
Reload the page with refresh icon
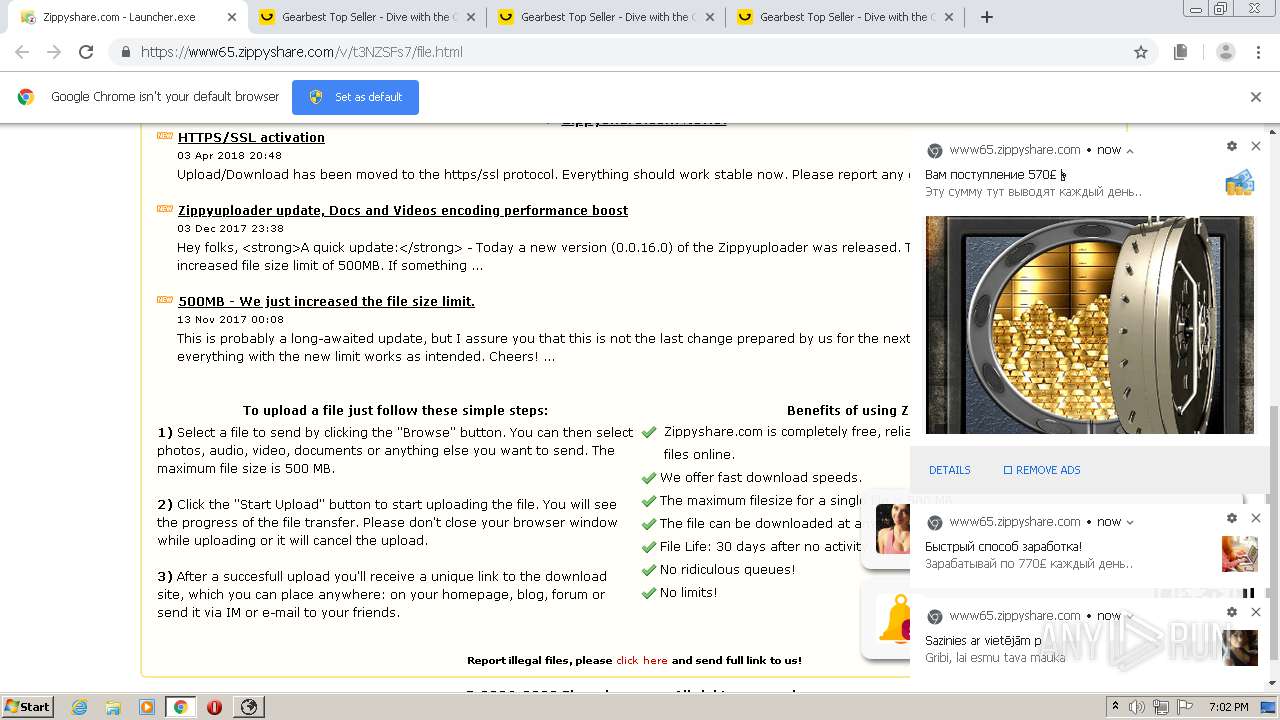coord(86,52)
